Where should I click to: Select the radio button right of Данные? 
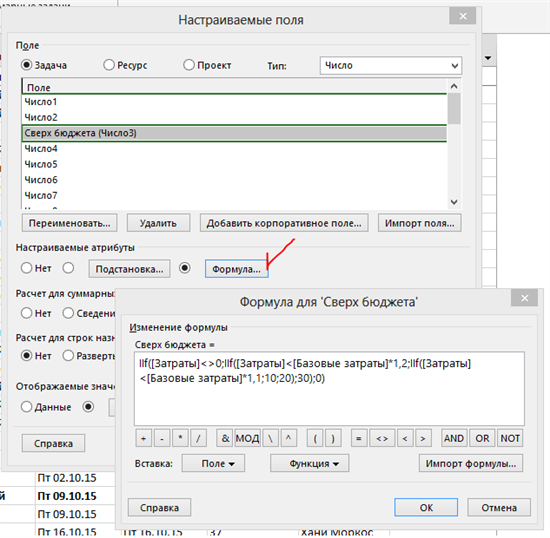pos(88,407)
